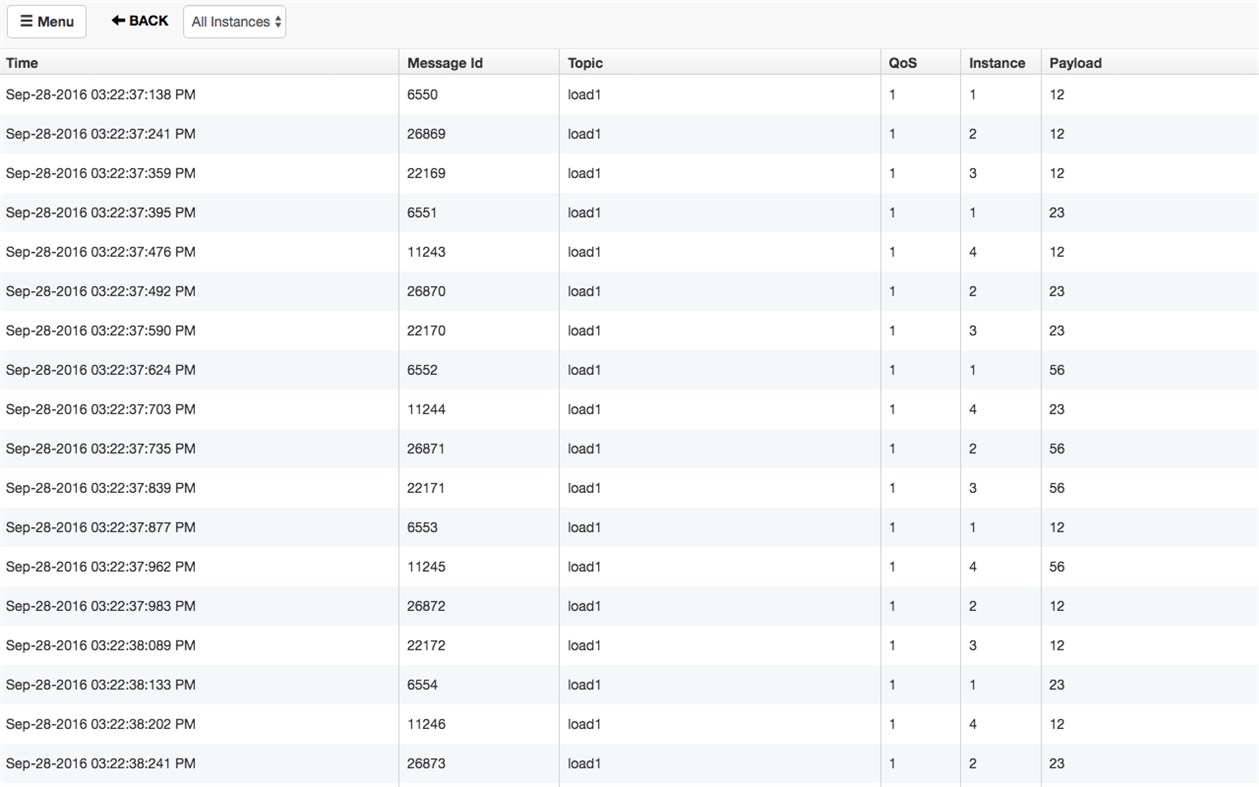Click the QoS column header
The width and height of the screenshot is (1259, 787).
[902, 63]
